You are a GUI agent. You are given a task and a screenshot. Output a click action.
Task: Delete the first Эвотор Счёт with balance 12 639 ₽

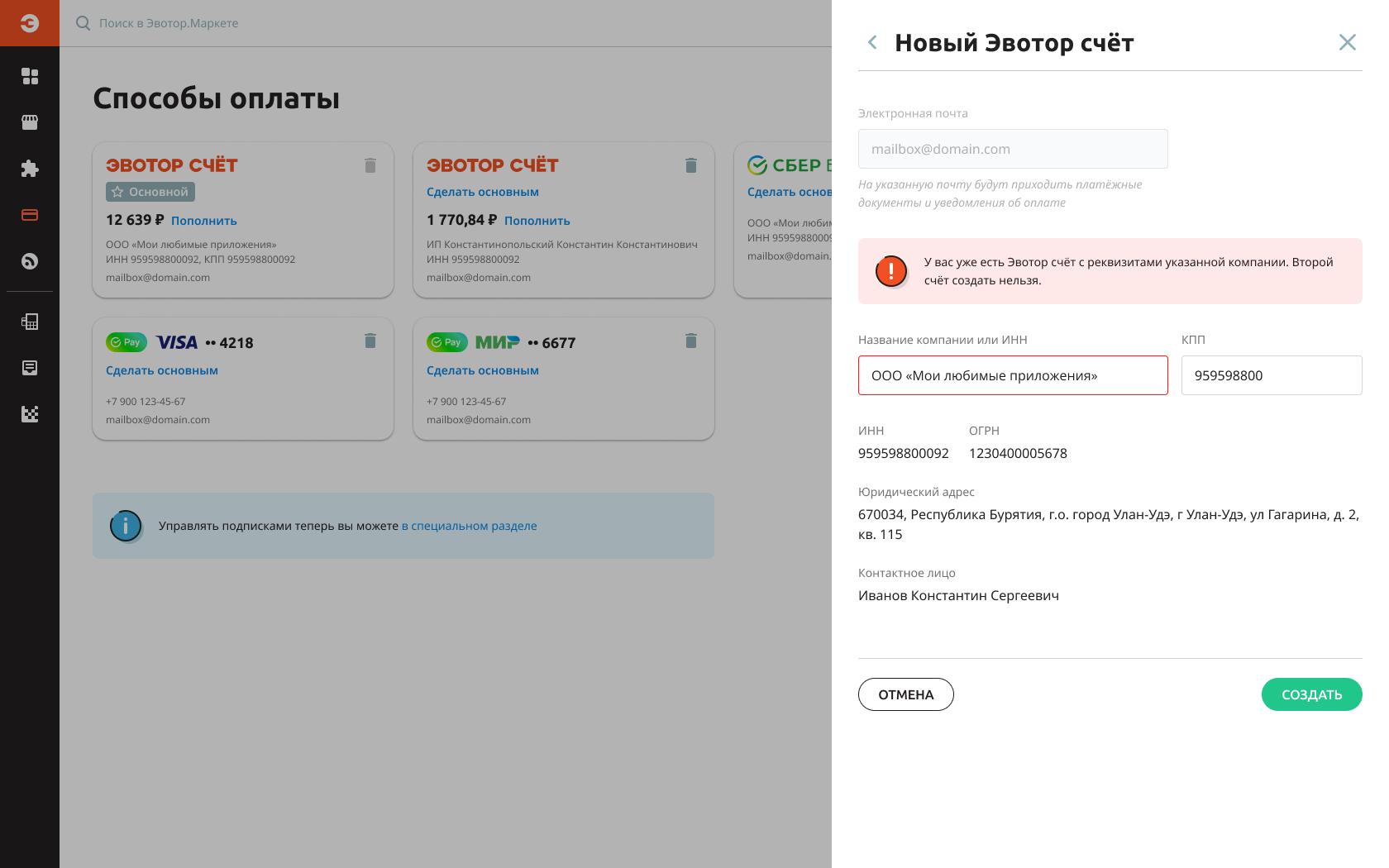point(370,165)
